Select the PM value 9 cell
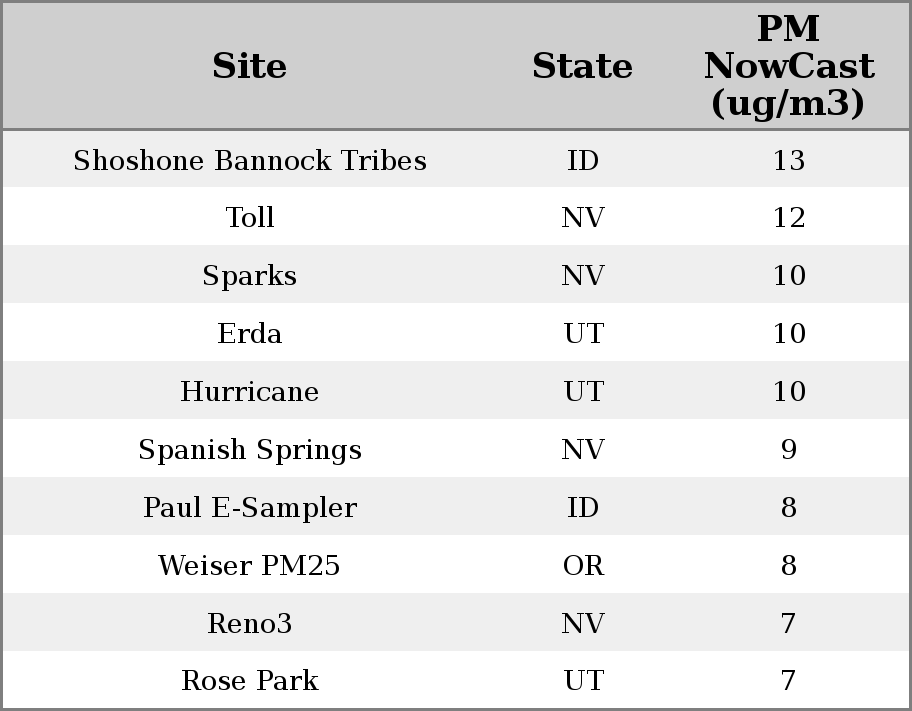The image size is (912, 711). point(788,450)
